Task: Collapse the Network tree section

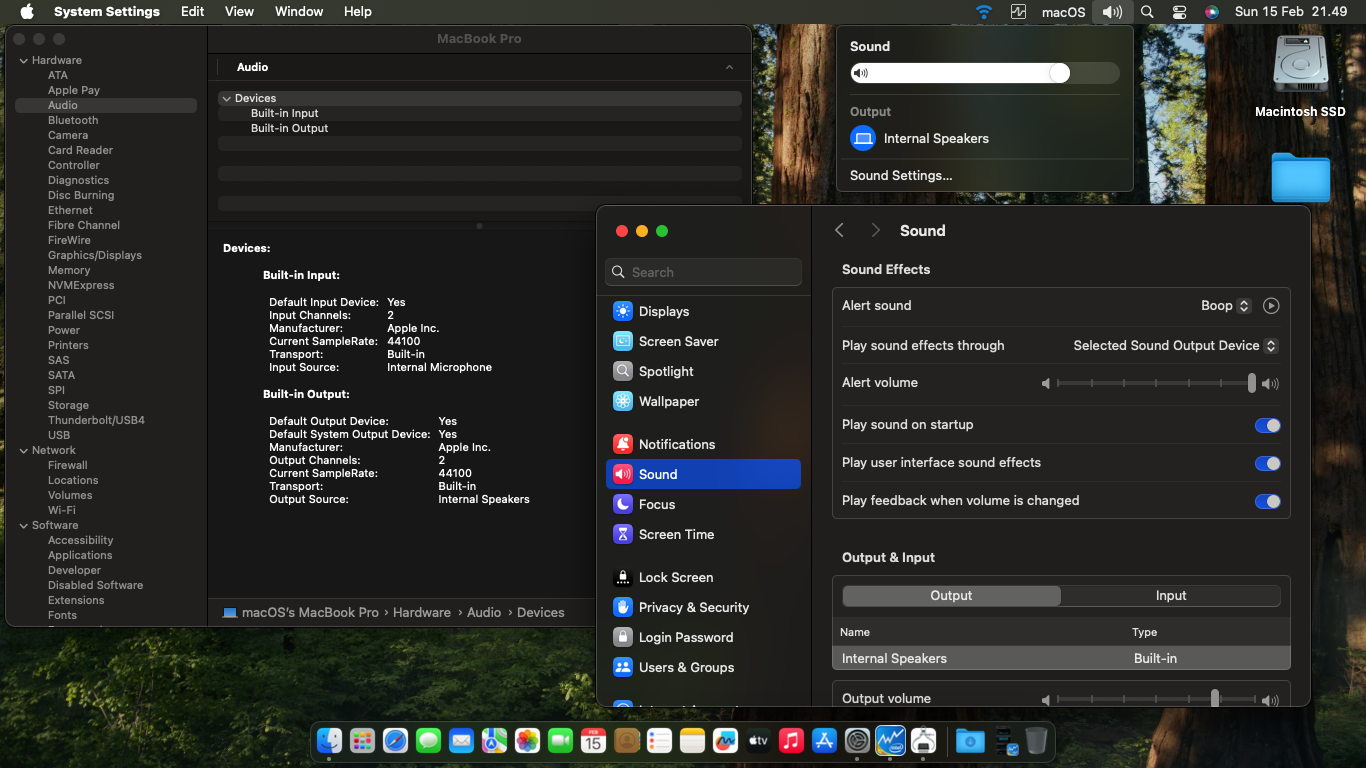Action: pyautogui.click(x=24, y=450)
